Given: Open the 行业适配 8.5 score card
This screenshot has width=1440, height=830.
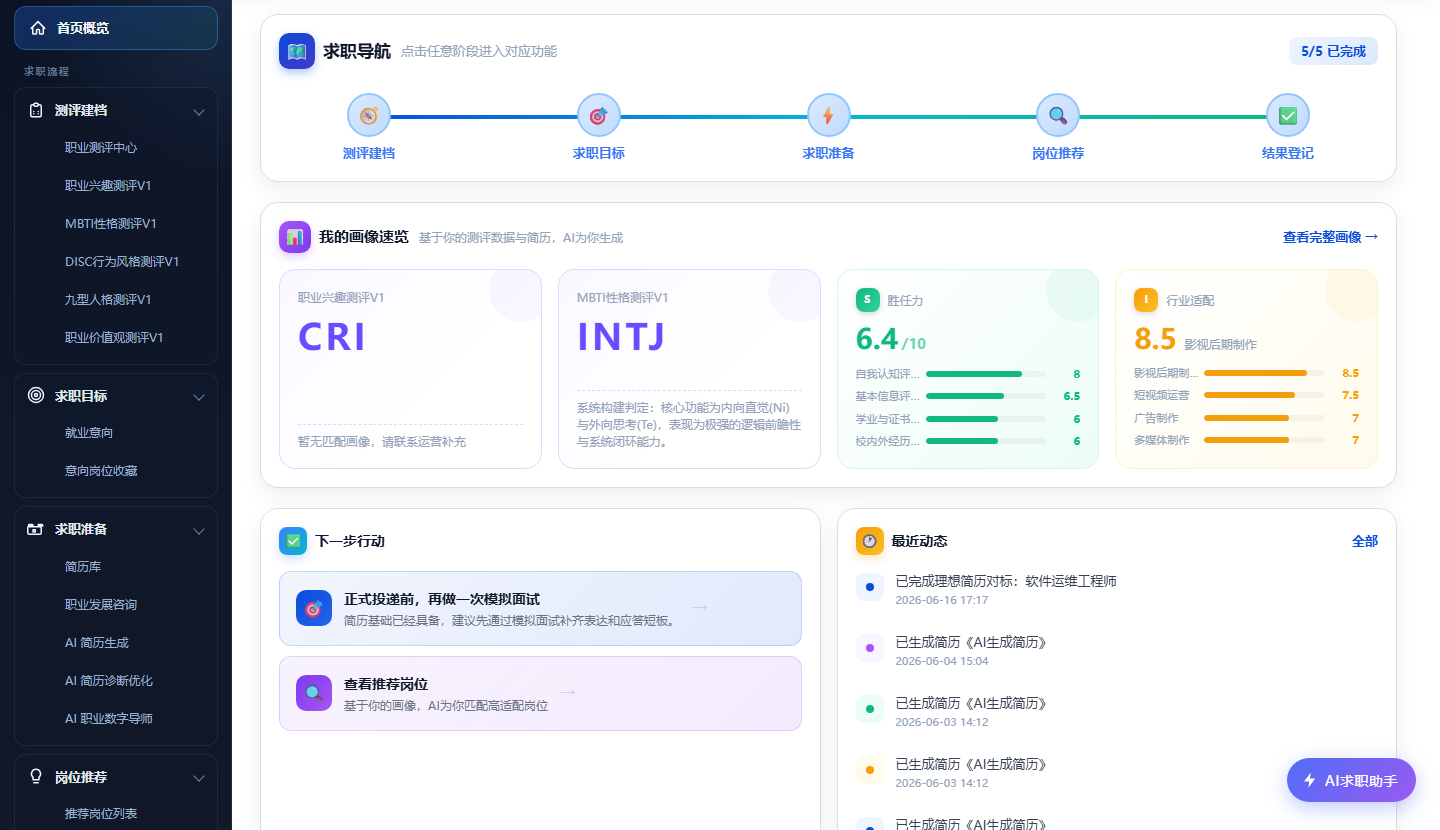Looking at the screenshot, I should click(x=1246, y=368).
